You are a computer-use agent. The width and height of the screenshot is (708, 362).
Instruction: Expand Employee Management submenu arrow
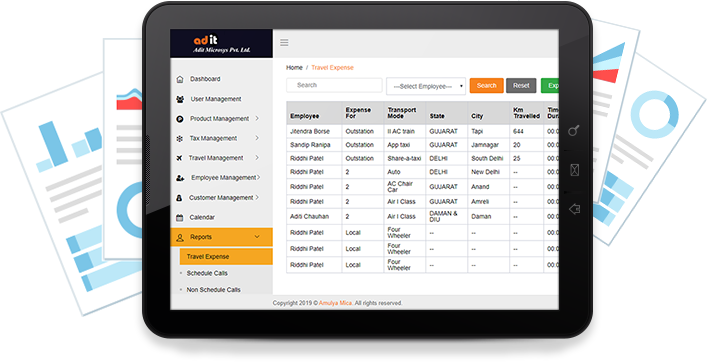259,178
